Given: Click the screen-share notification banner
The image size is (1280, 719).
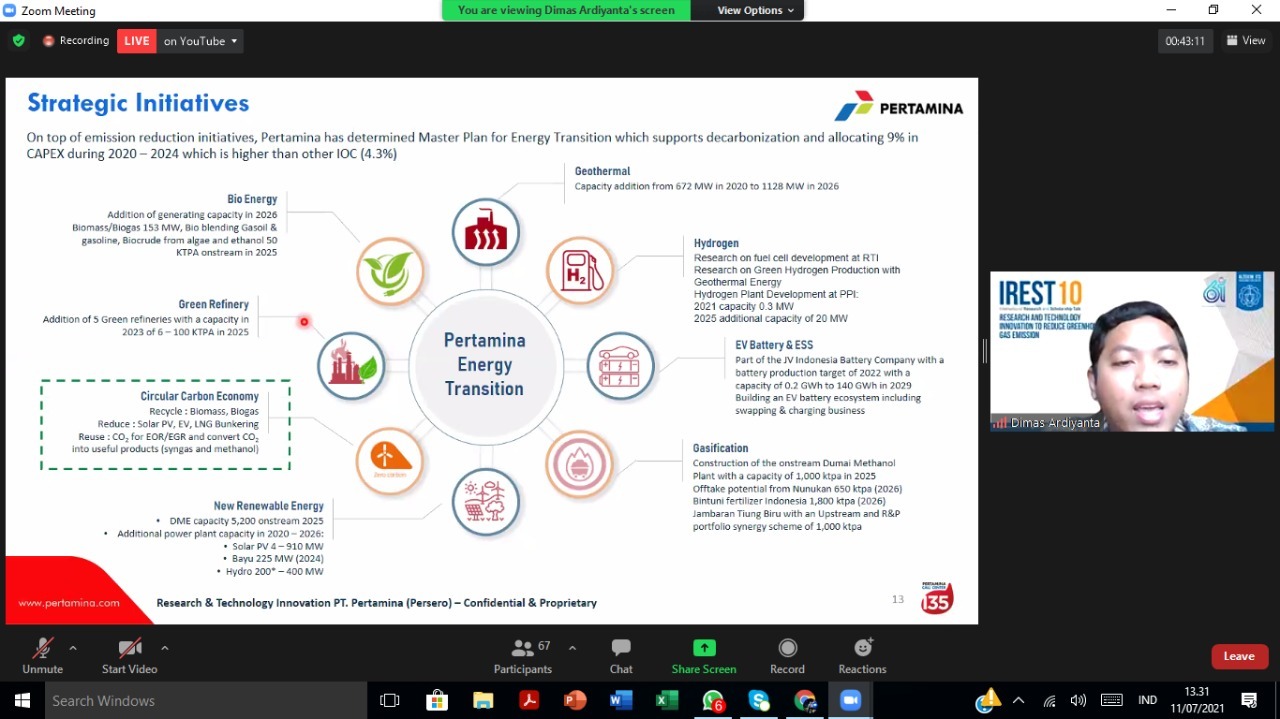Looking at the screenshot, I should click(566, 10).
